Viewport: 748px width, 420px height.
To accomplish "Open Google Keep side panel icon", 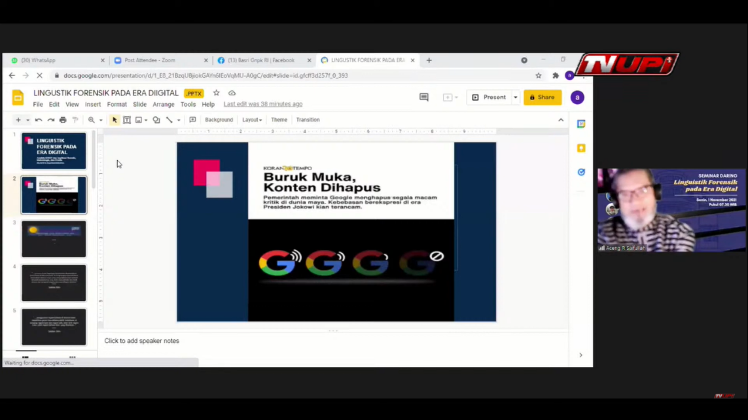I will point(581,148).
